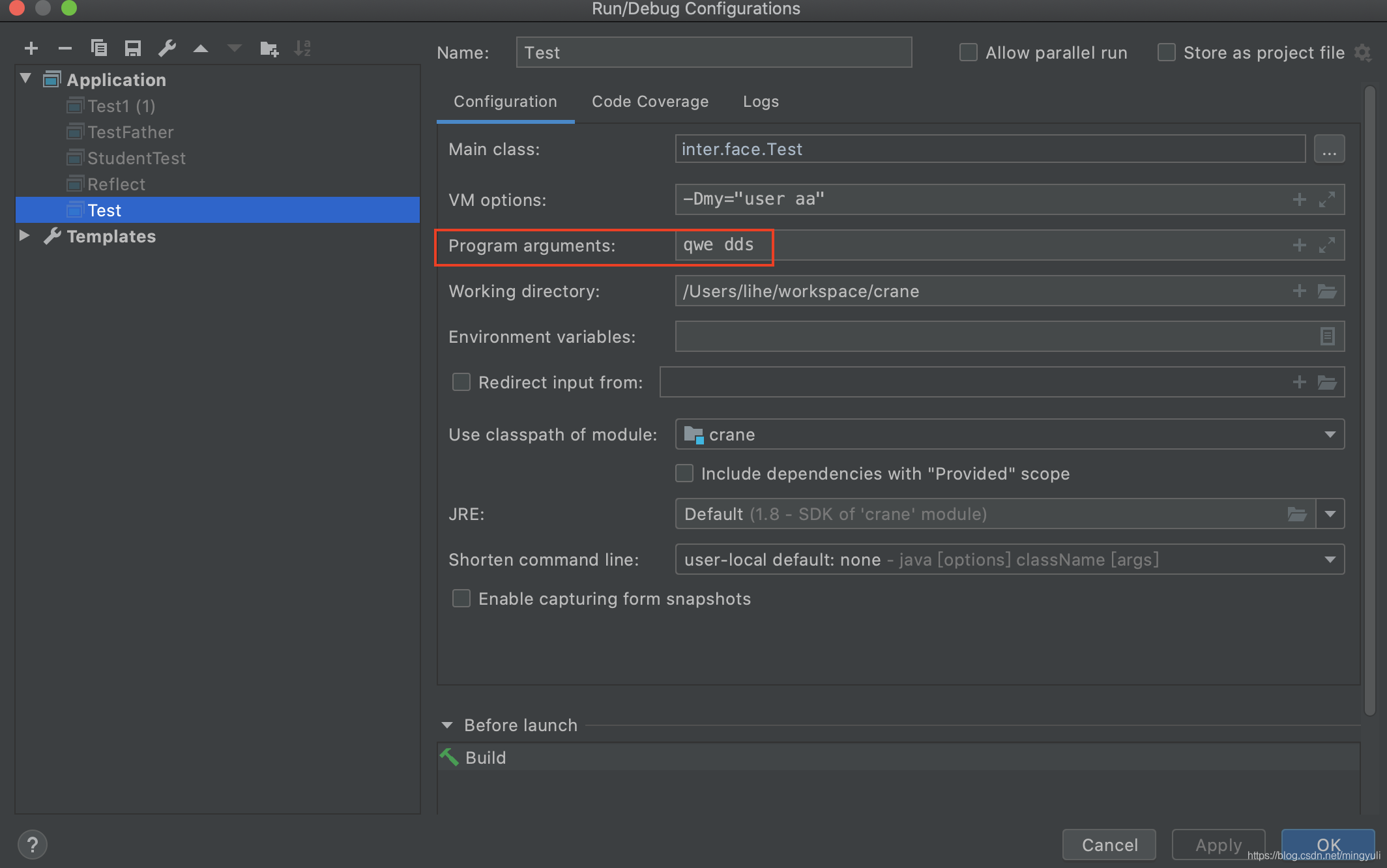
Task: Expand the Templates tree node
Action: (x=24, y=236)
